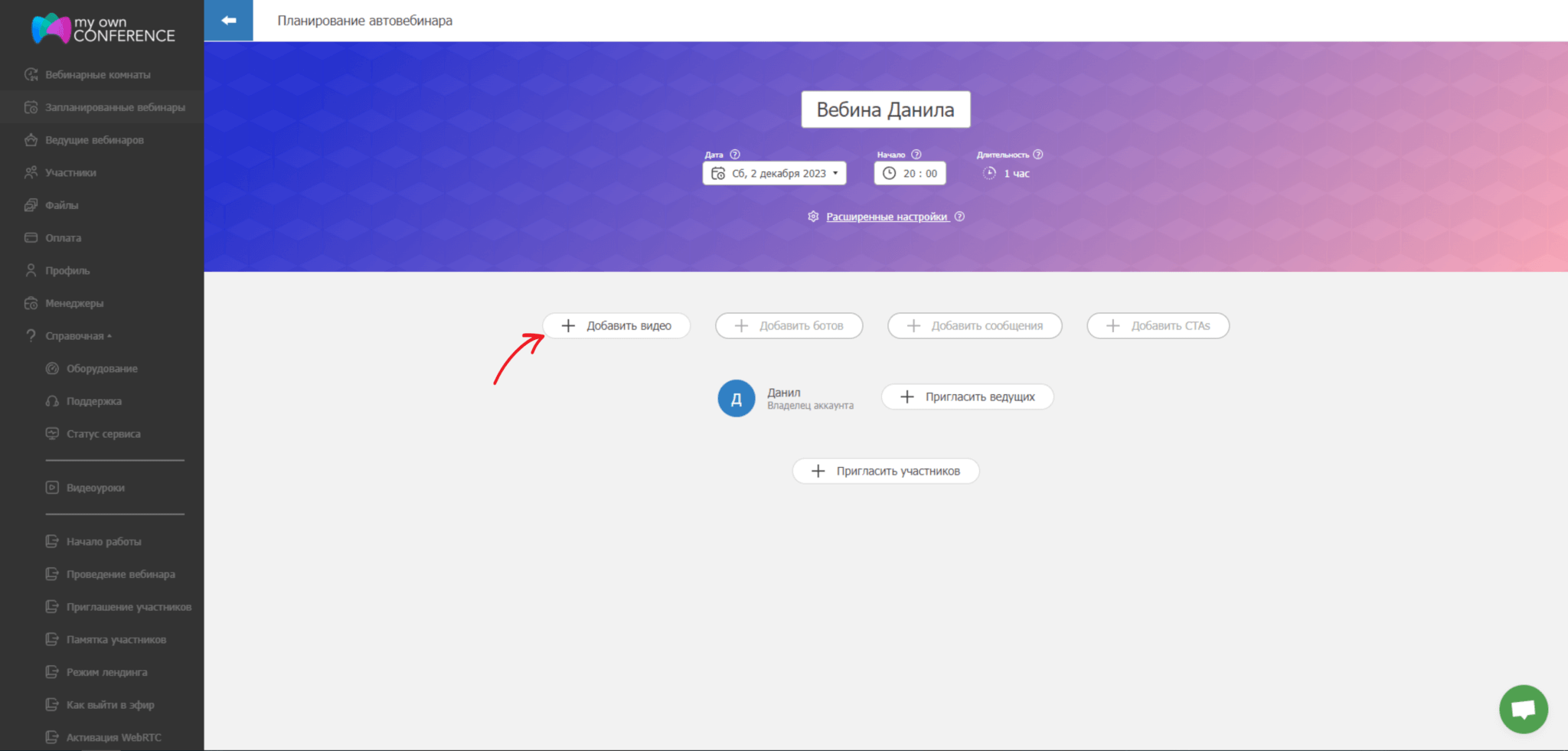The image size is (1568, 751).
Task: Edit the webinar title Вебина Данила
Action: coord(885,109)
